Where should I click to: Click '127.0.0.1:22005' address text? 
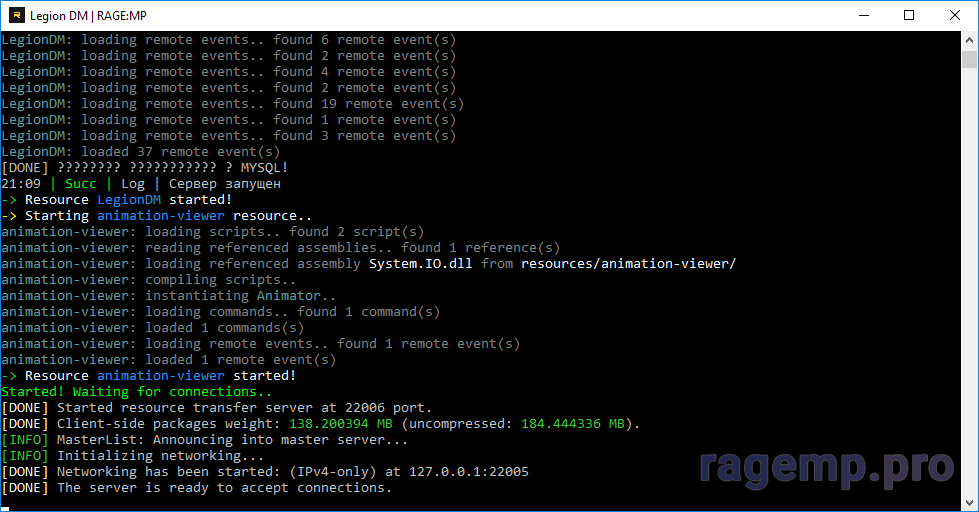click(x=469, y=471)
